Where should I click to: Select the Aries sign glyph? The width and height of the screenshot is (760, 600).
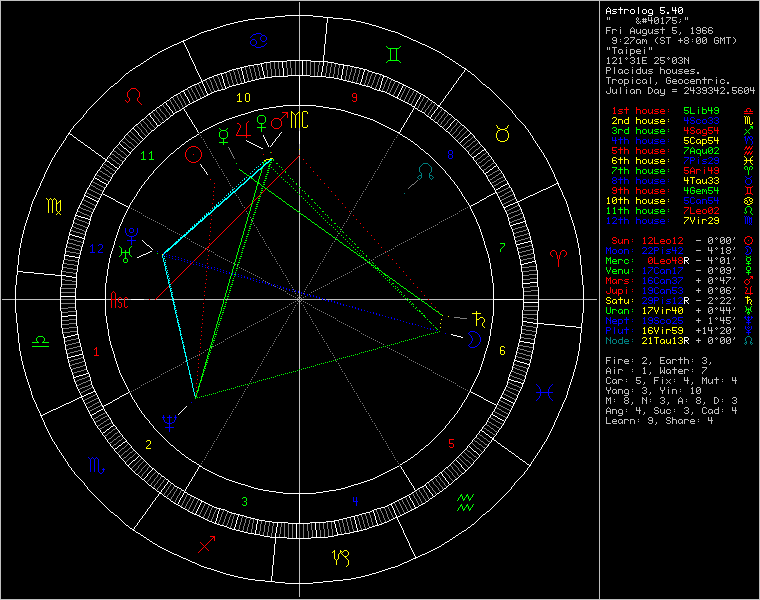(558, 258)
